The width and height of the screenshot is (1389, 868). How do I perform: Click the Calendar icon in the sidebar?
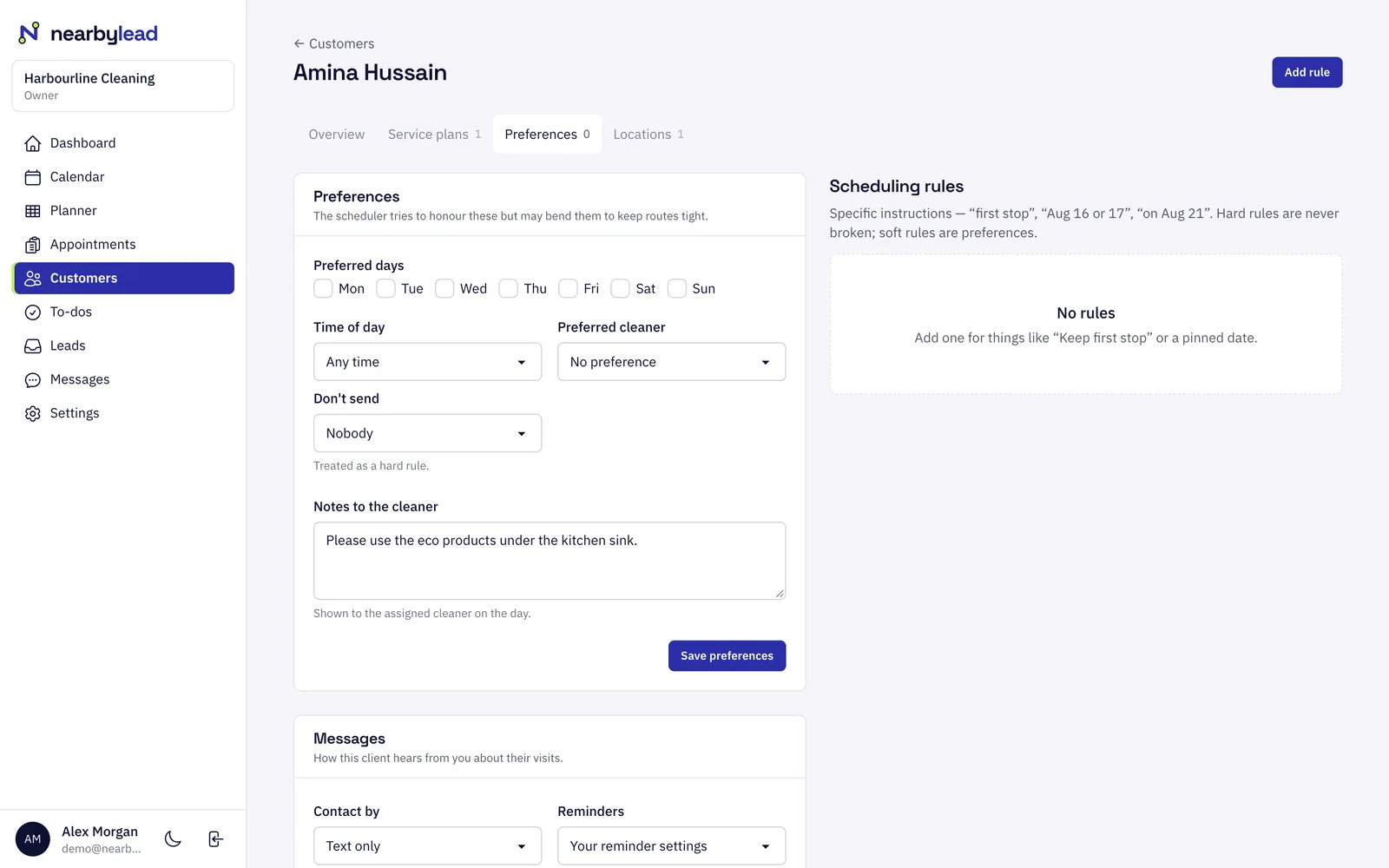tap(33, 177)
